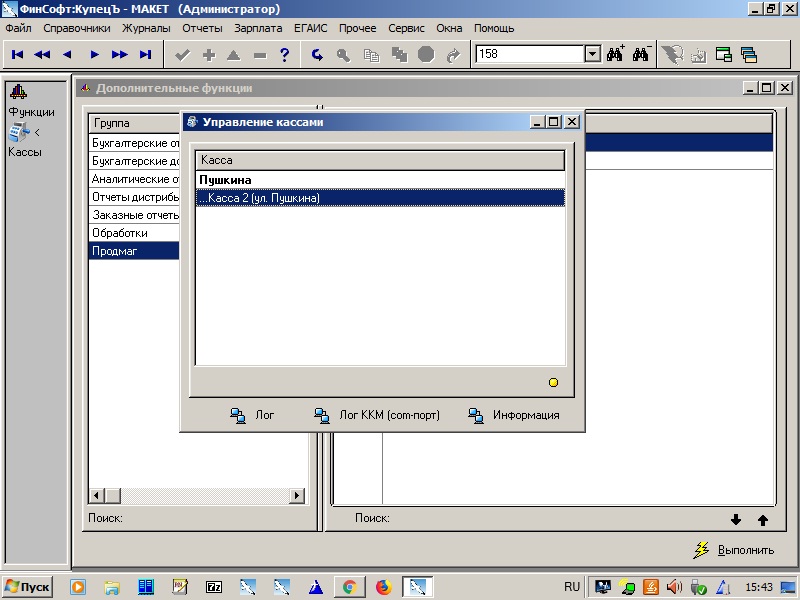
Task: Click the refresh arrow toolbar icon
Action: coord(318,55)
